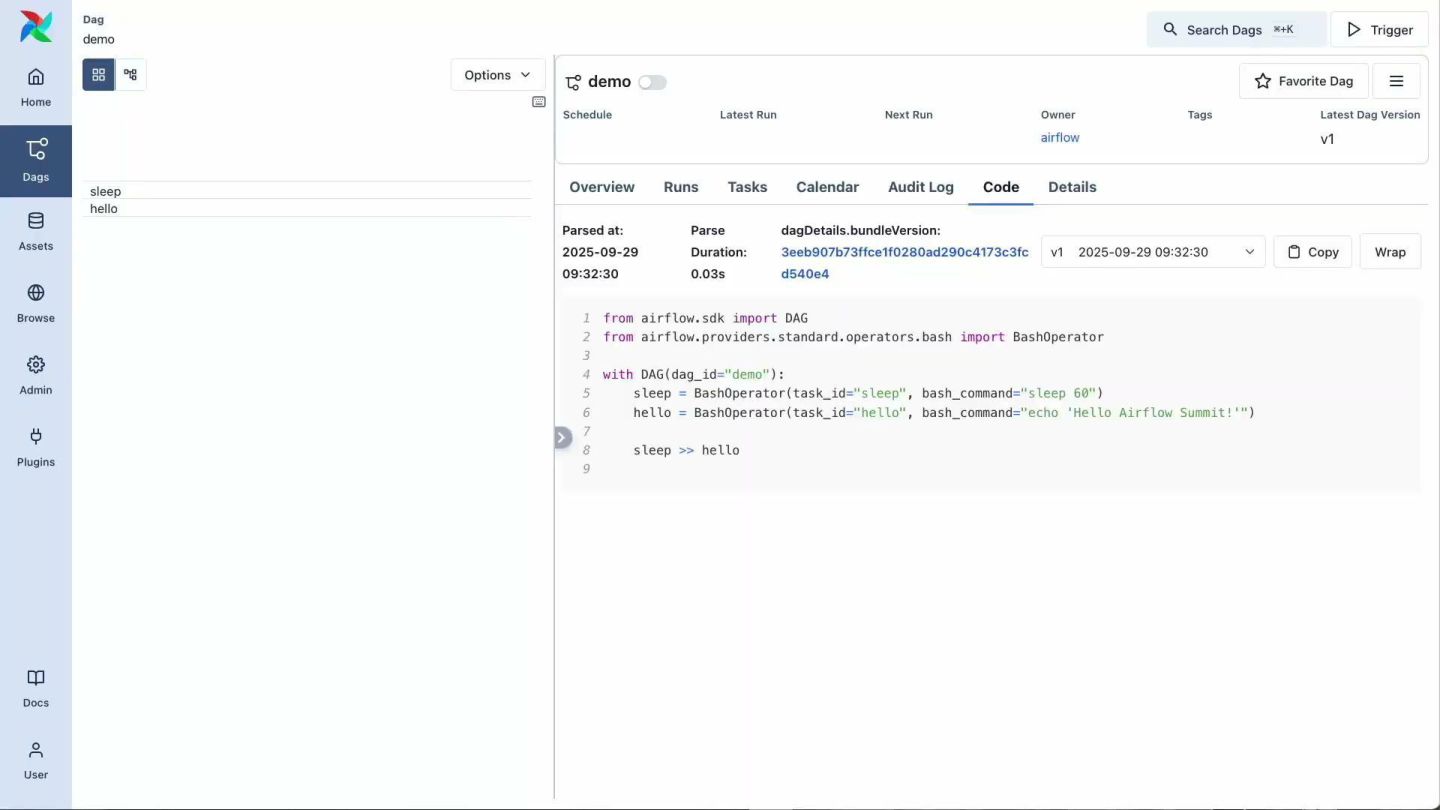Screen dimensions: 1440x810
Task: Switch to the Audit Log tab
Action: click(920, 187)
